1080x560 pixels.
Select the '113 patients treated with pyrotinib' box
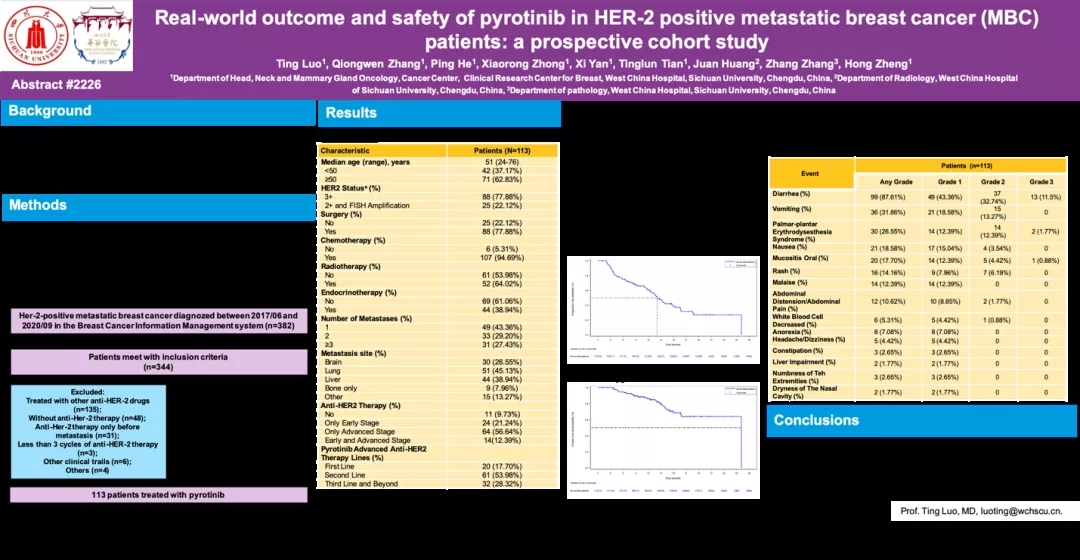[158, 495]
